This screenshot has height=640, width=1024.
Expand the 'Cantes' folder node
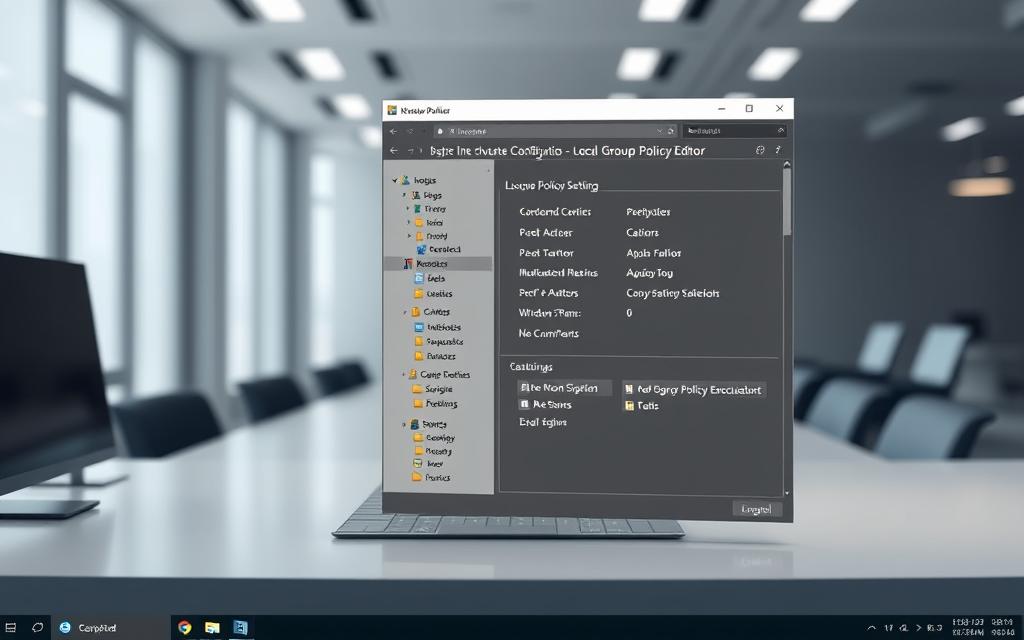(405, 312)
